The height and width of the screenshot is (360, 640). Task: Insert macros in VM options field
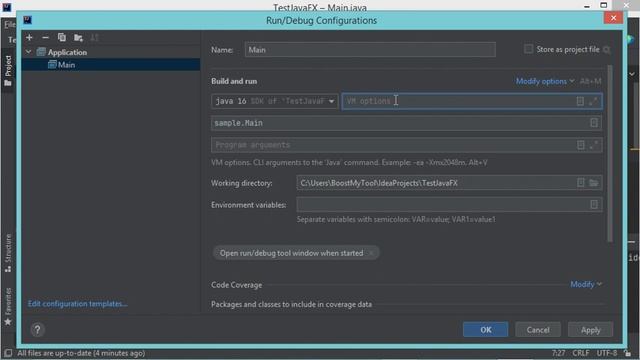[x=580, y=101]
